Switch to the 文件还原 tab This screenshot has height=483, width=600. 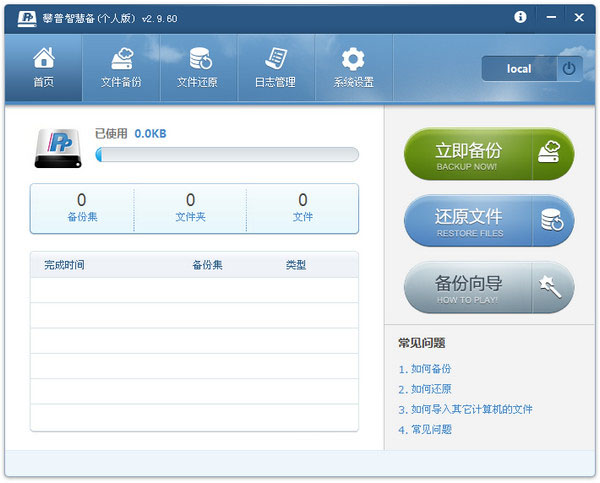click(199, 68)
